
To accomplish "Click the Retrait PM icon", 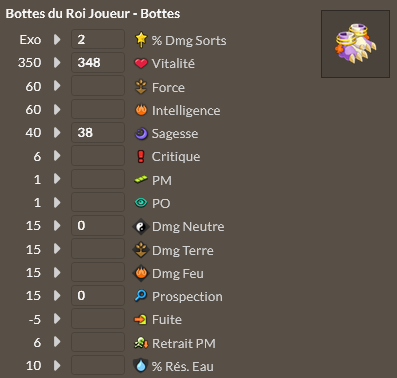I will point(141,343).
